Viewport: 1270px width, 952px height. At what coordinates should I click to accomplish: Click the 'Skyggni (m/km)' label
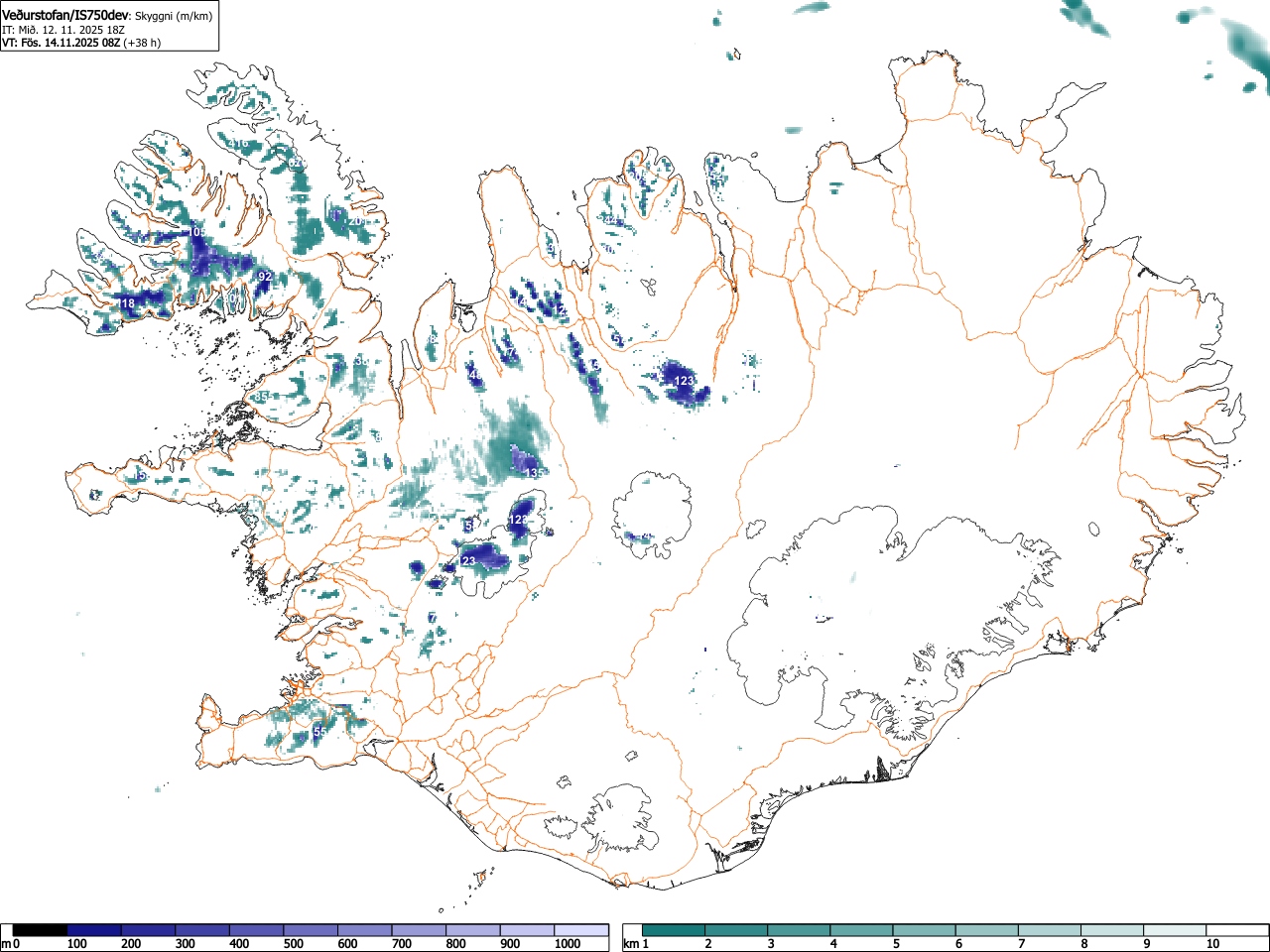[173, 16]
